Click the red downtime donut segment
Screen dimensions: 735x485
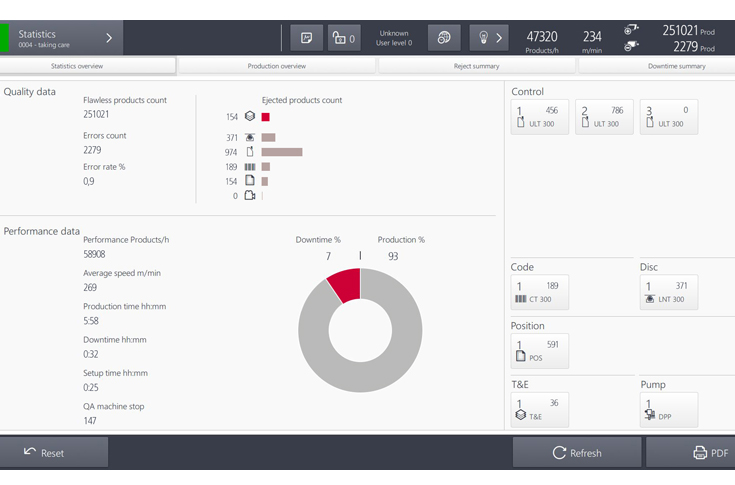coord(345,284)
